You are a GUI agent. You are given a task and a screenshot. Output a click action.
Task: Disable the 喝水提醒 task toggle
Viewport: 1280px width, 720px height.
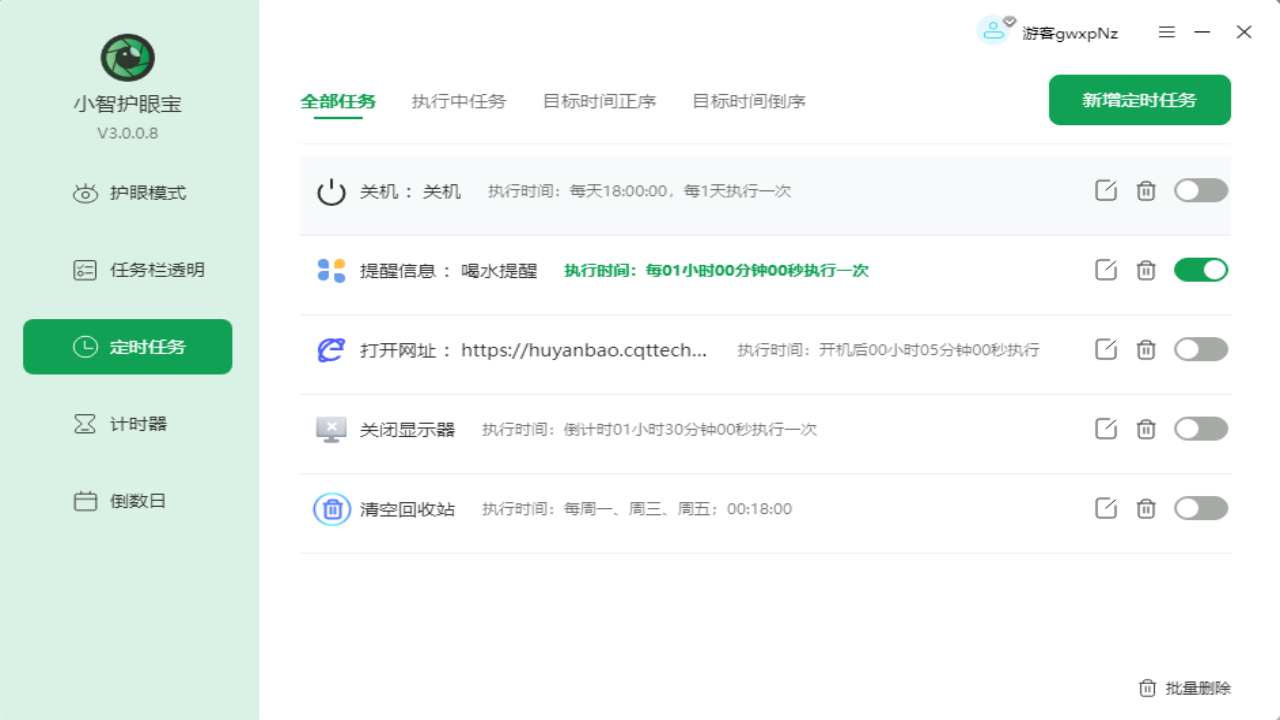pos(1200,269)
